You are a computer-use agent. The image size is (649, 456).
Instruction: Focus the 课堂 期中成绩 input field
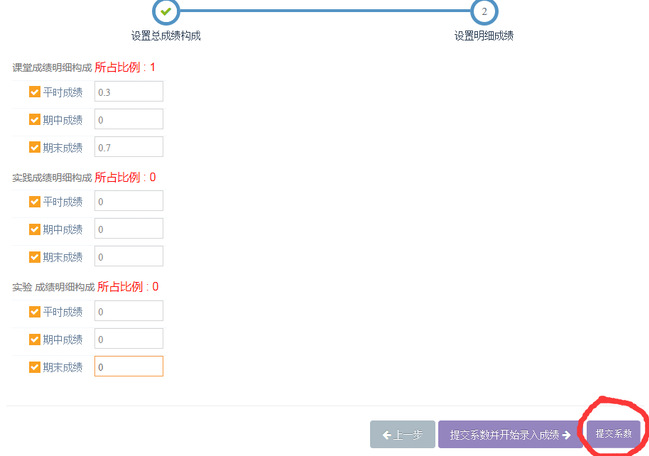[128, 120]
